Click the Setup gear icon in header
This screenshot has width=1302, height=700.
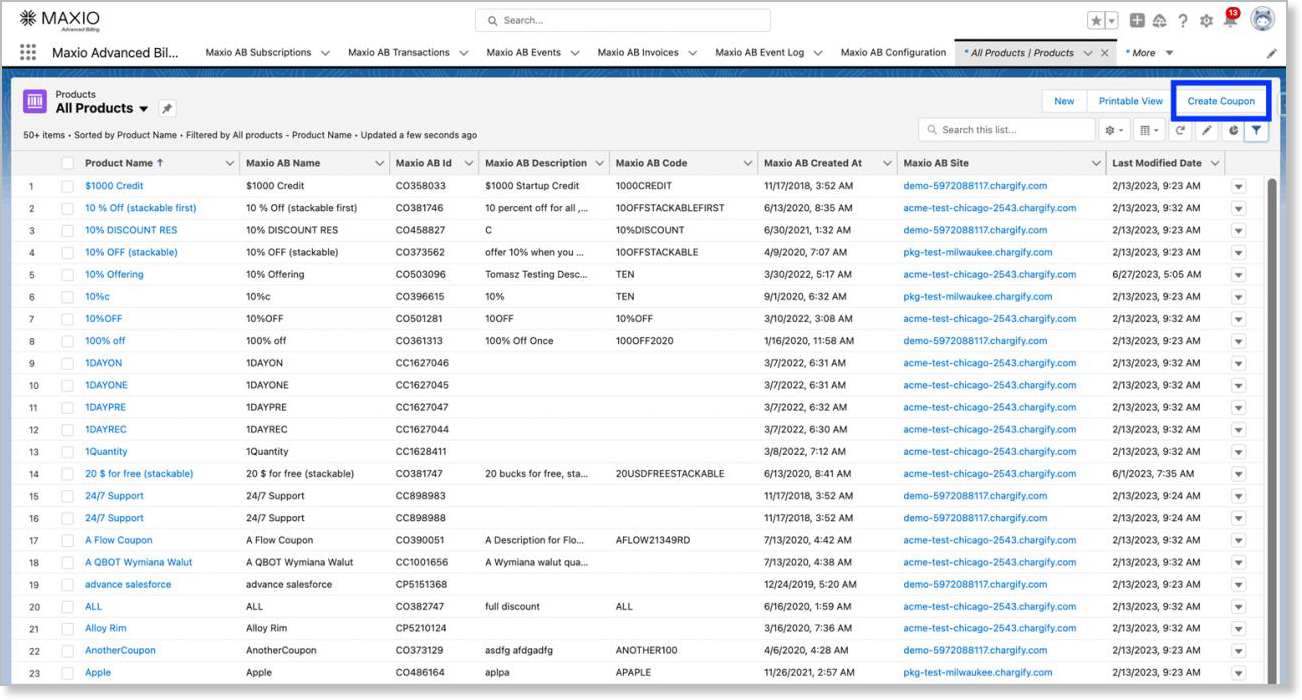click(1206, 21)
